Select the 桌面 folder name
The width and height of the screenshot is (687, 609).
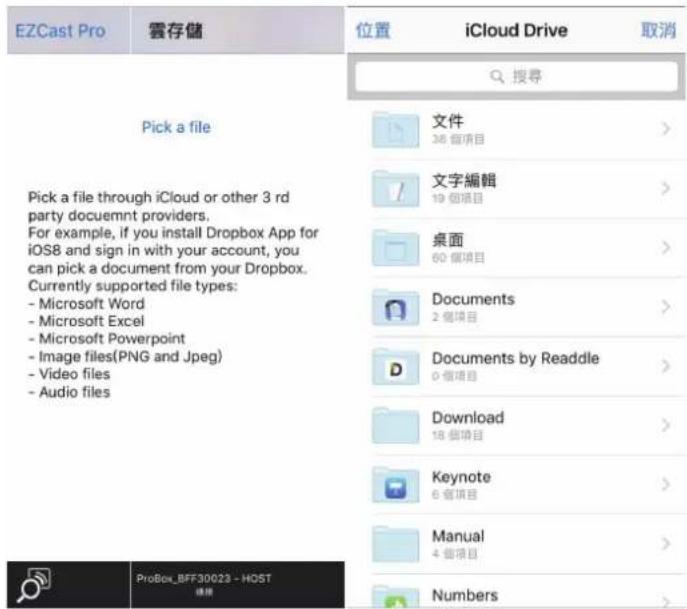point(448,240)
